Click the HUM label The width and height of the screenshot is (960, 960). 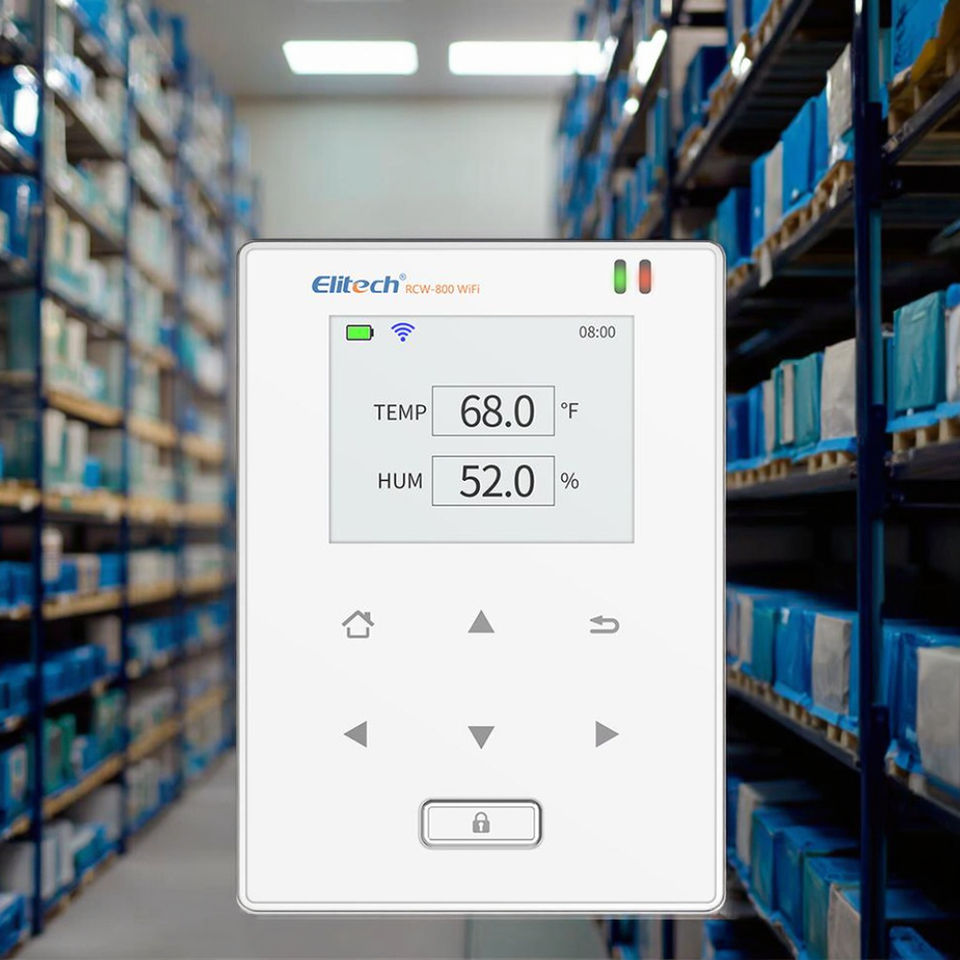(x=400, y=481)
